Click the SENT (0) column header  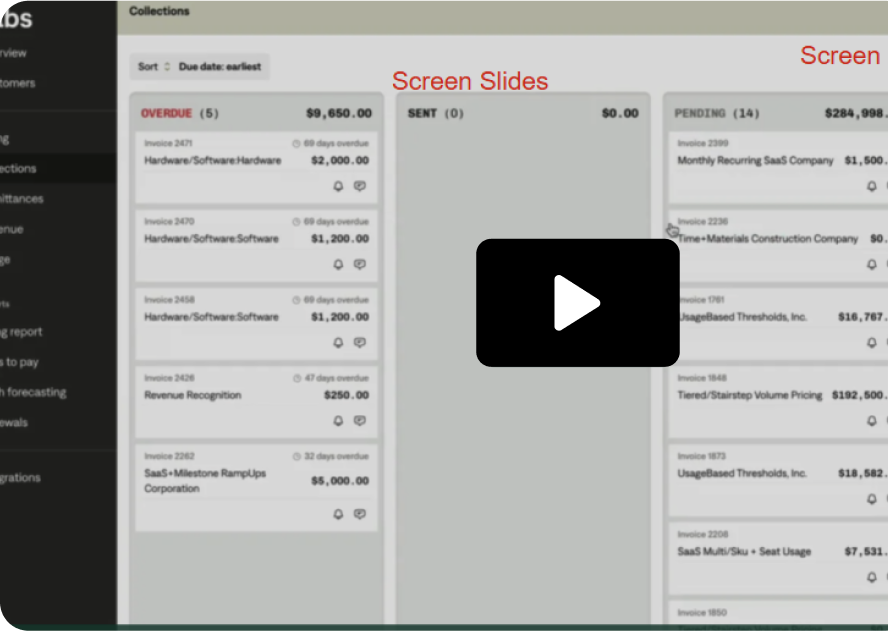(x=436, y=113)
